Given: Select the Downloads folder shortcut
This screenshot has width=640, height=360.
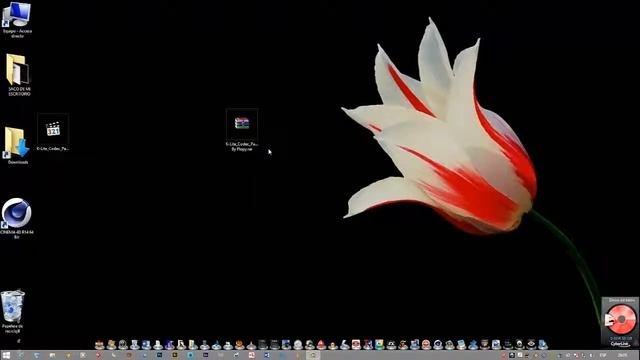Looking at the screenshot, I should point(17,145).
